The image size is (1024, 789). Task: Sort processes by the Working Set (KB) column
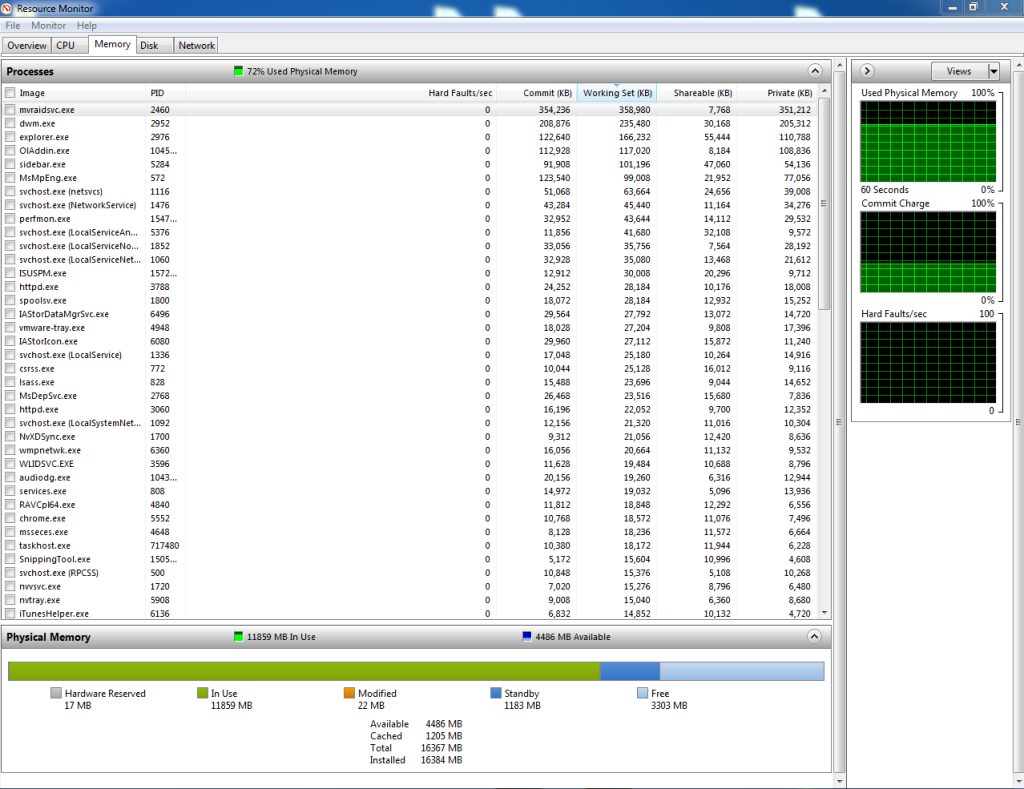tap(617, 92)
